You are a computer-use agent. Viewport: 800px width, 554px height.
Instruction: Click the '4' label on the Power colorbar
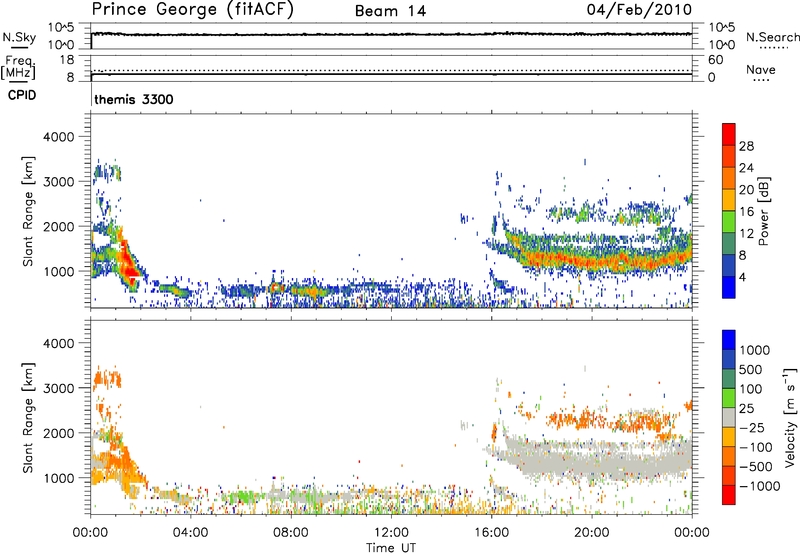(743, 277)
